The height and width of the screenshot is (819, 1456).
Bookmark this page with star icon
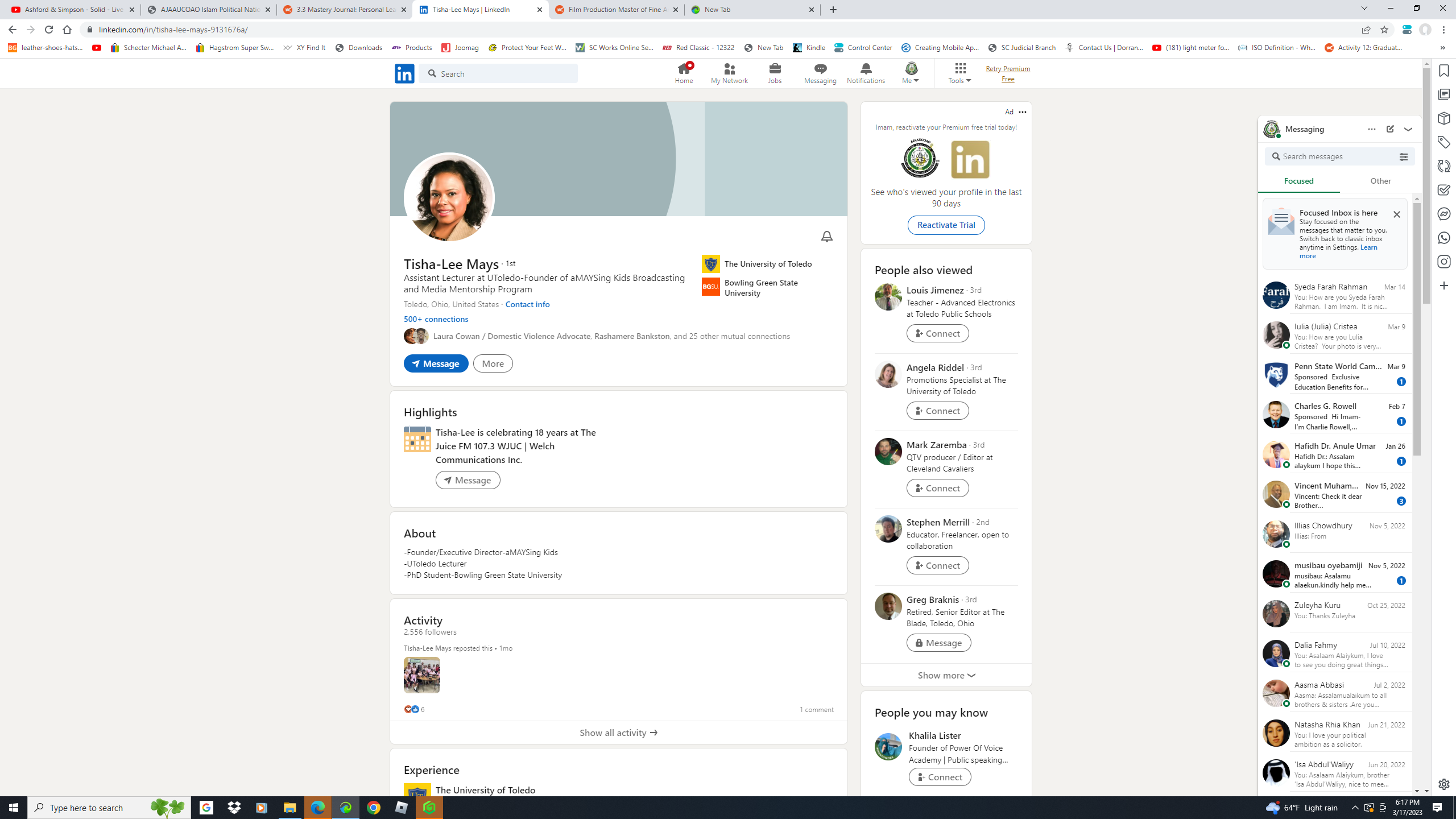[1384, 30]
